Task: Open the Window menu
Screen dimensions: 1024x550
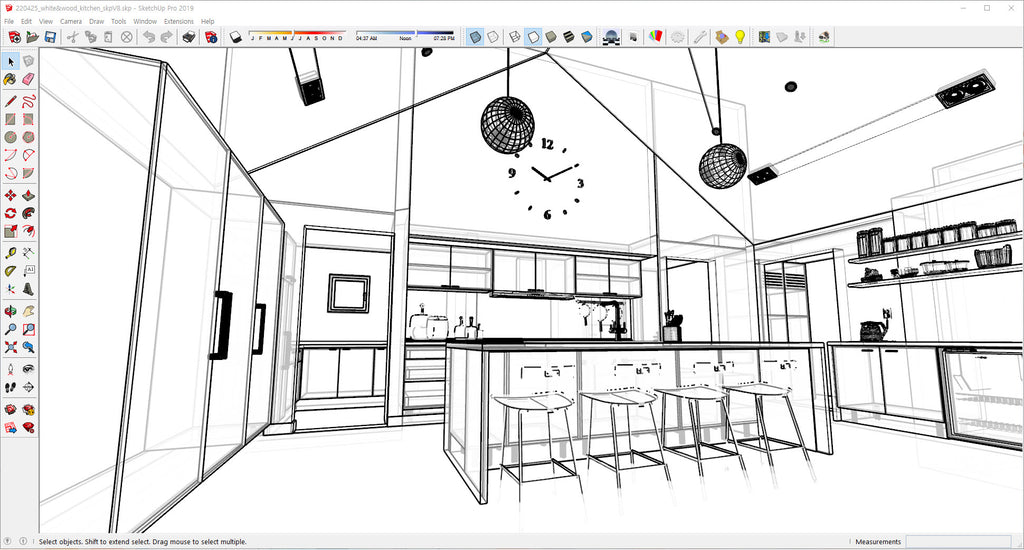Action: (145, 21)
